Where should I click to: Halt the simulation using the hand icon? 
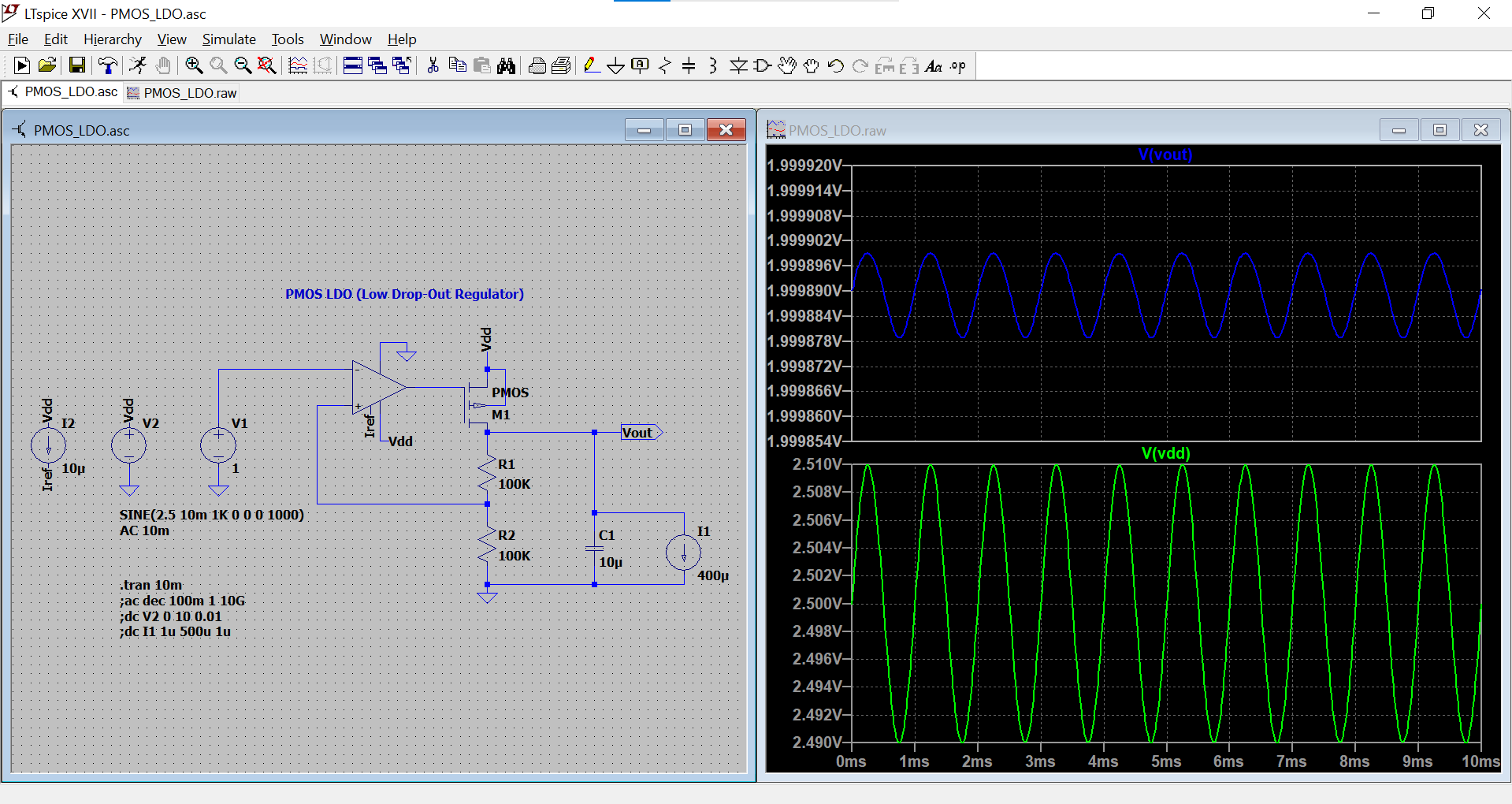(x=163, y=65)
